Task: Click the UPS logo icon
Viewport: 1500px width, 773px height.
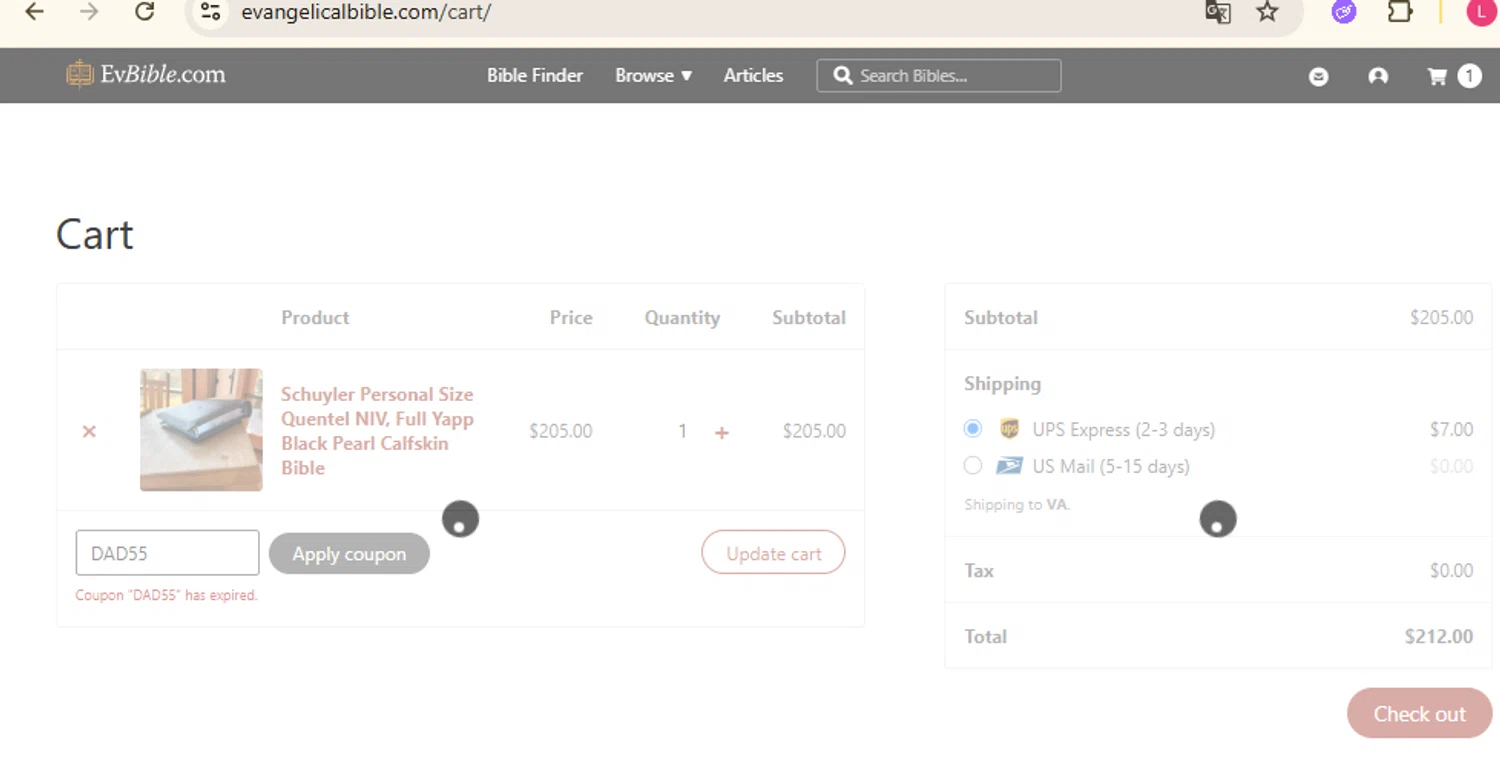Action: pos(1009,429)
